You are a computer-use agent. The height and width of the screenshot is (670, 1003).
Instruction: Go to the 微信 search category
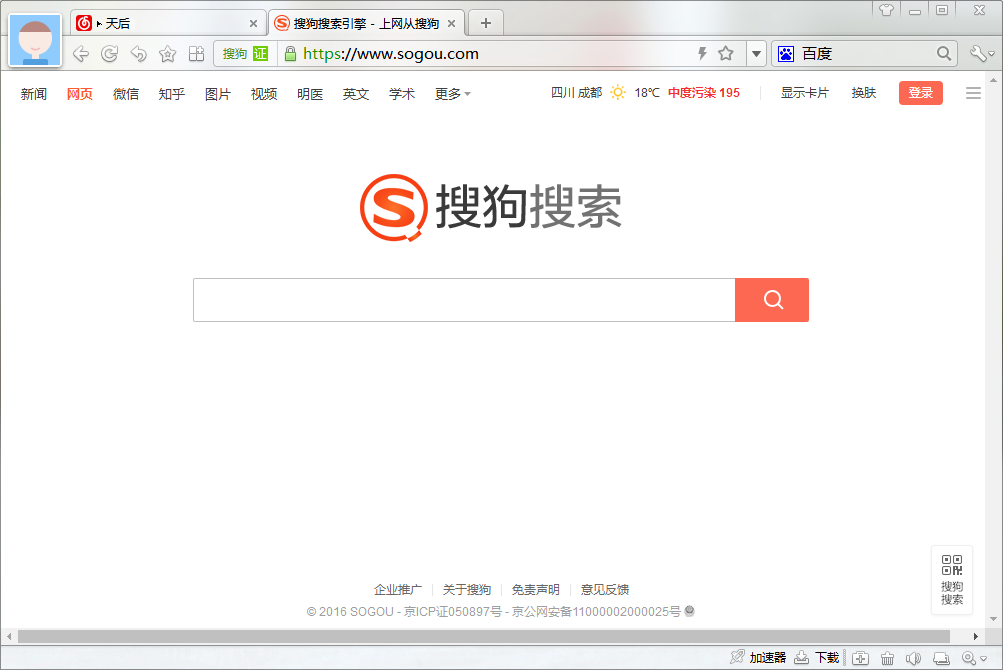click(126, 94)
